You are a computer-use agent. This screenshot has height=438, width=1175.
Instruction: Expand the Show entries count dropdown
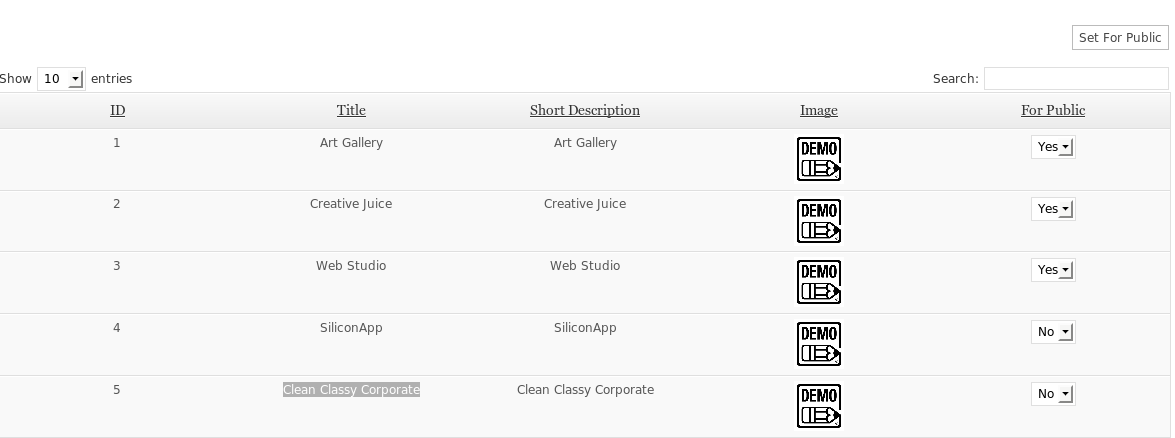point(61,79)
